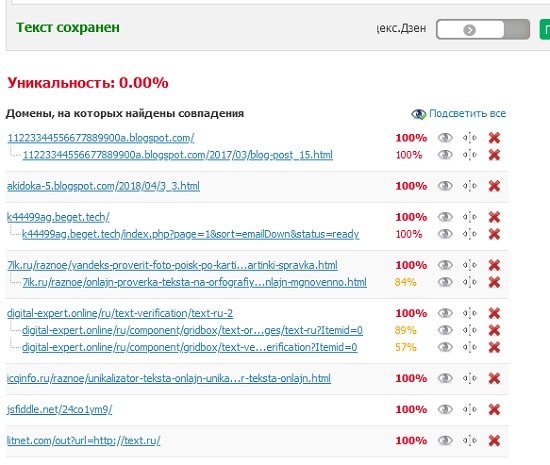550x465 pixels.
Task: Remove 7ik.ru 84% row with red X
Action: coord(494,282)
